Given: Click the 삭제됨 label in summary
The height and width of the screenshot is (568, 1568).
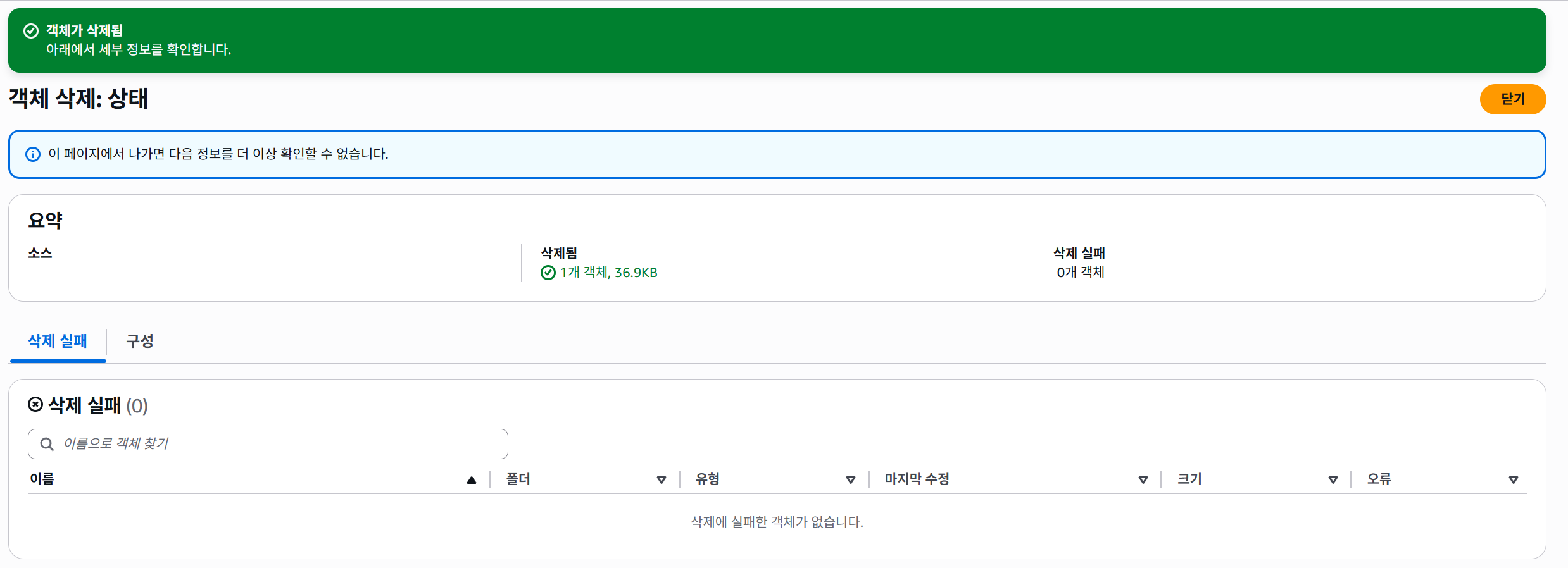Looking at the screenshot, I should tap(559, 253).
